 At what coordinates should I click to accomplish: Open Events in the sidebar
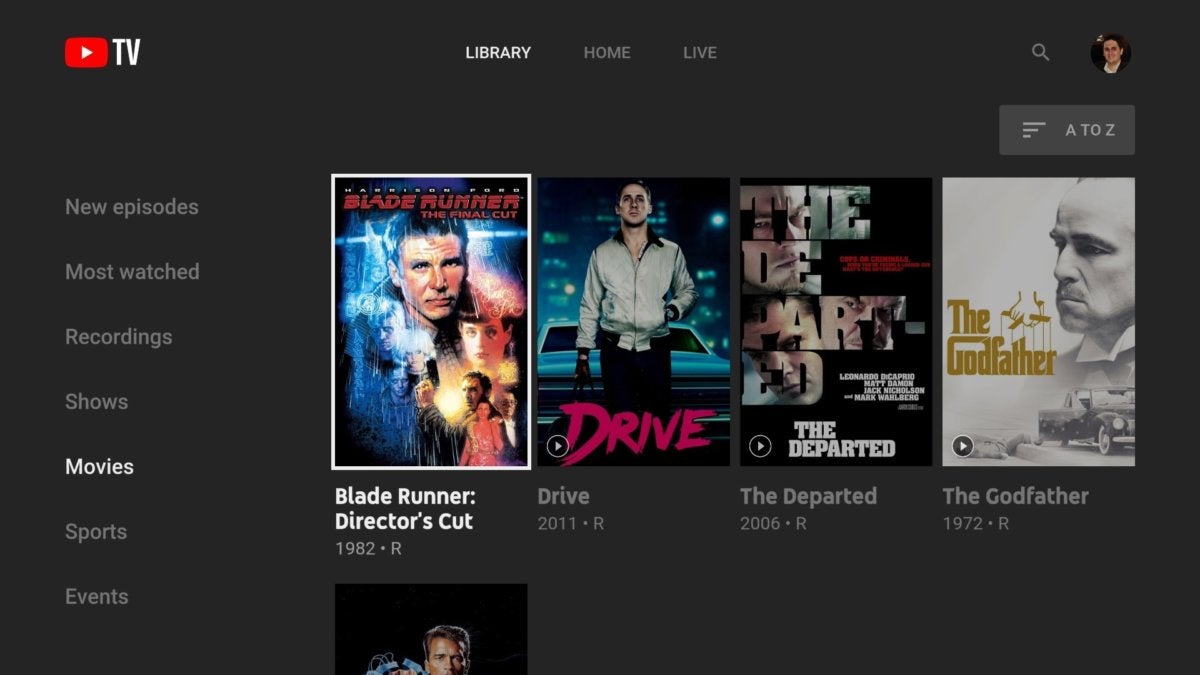tap(97, 597)
